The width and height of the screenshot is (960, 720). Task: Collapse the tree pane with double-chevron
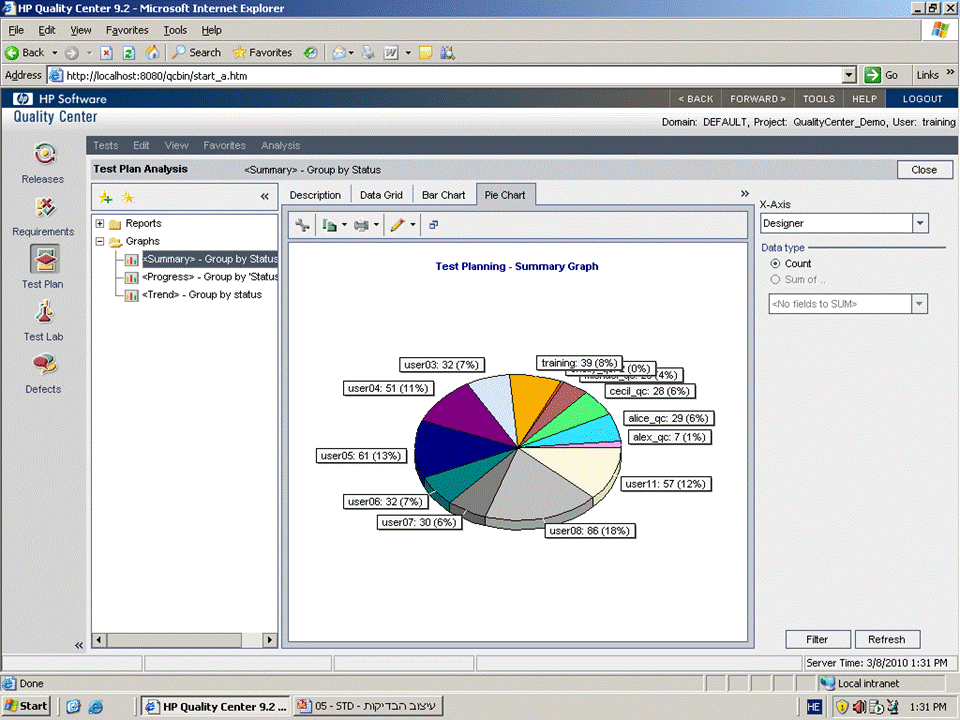point(264,197)
